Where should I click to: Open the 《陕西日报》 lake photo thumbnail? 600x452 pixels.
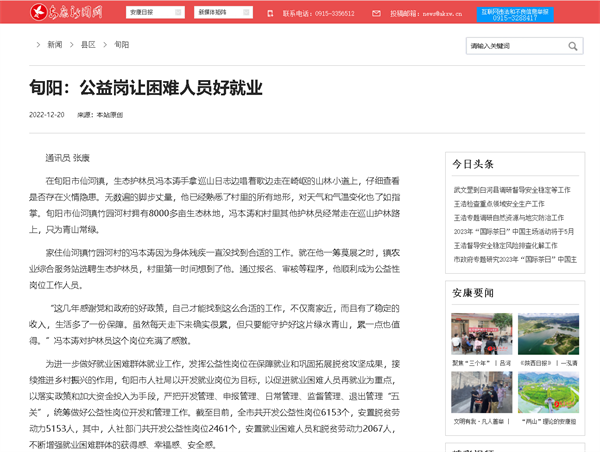tap(548, 335)
